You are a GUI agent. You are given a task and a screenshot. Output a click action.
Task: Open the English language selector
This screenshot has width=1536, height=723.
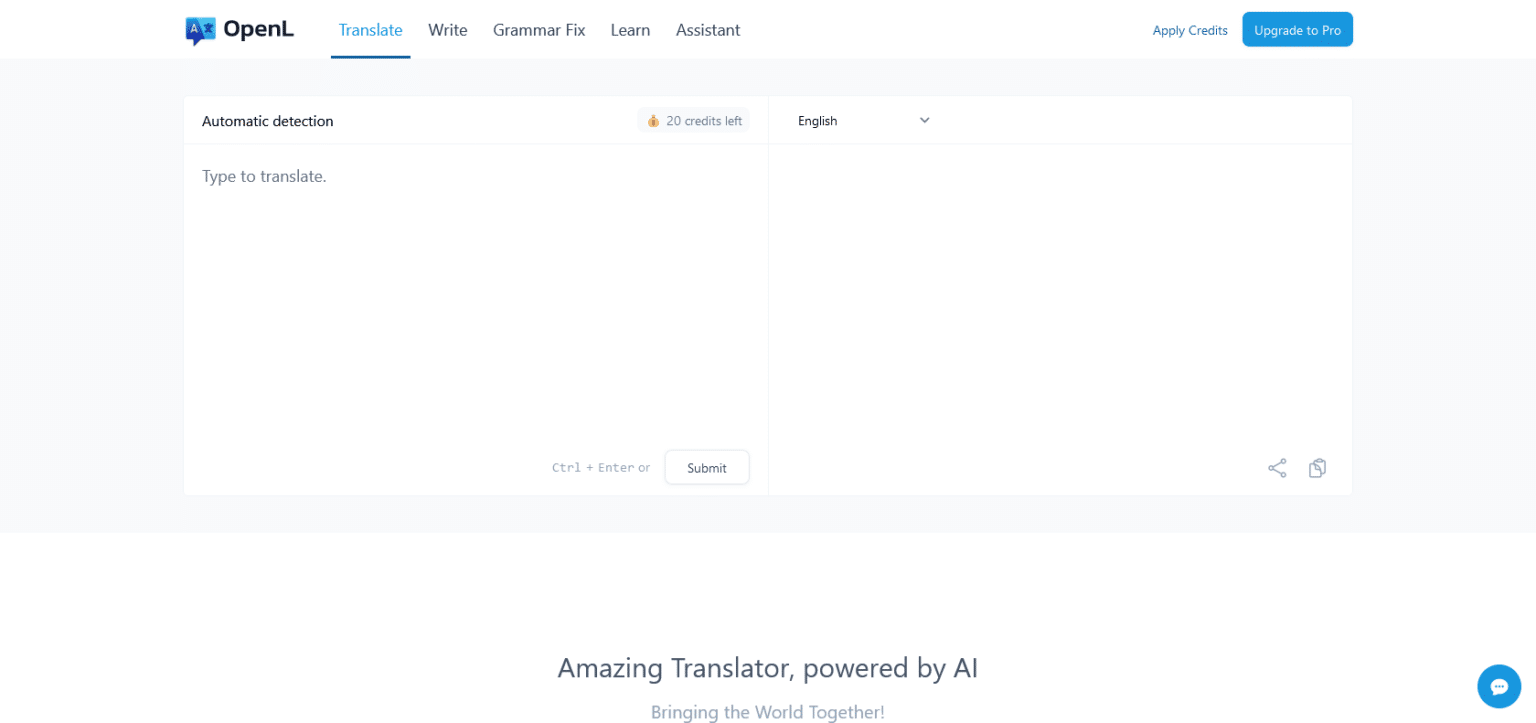coord(860,120)
